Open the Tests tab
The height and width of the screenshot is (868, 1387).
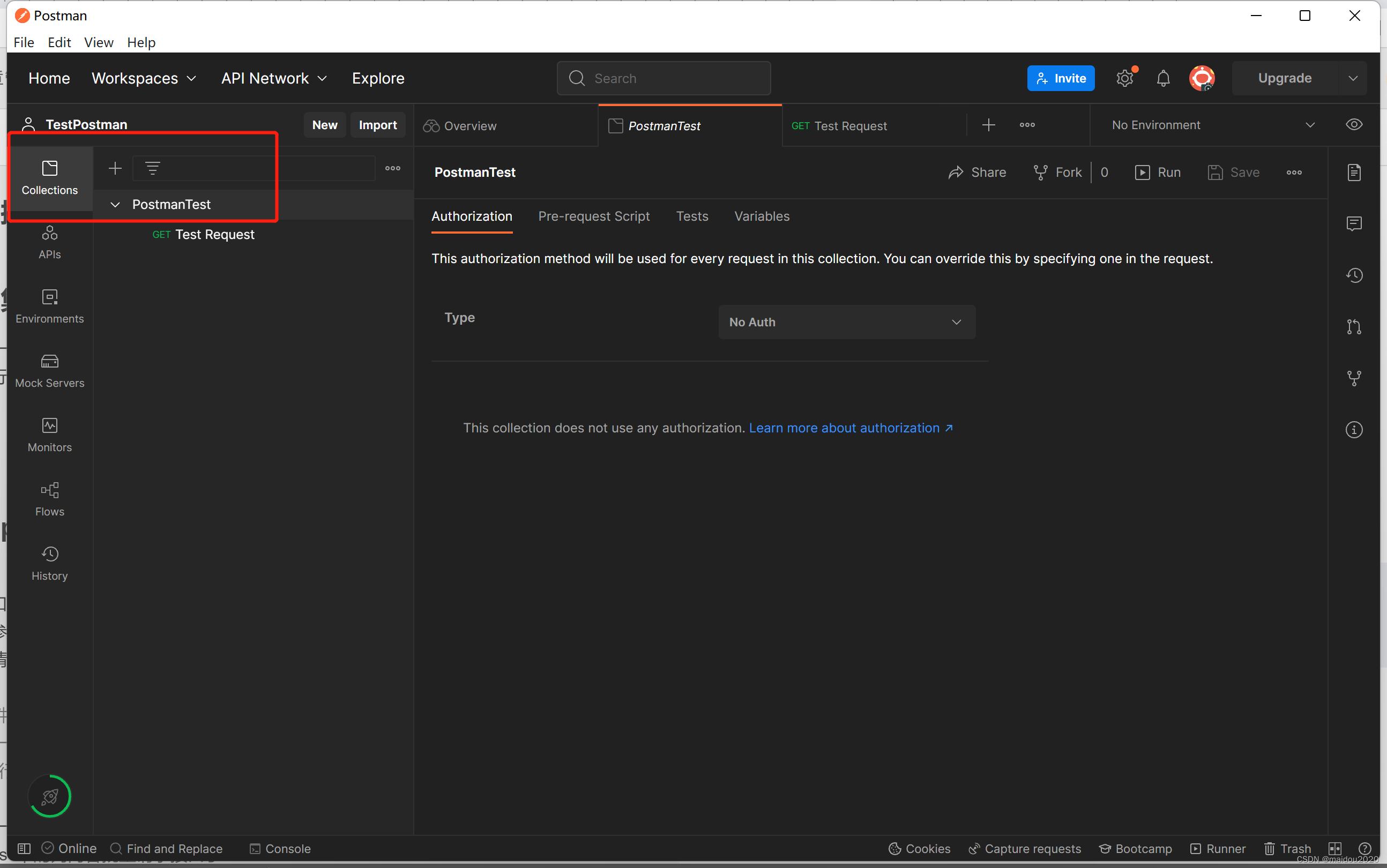(x=692, y=216)
